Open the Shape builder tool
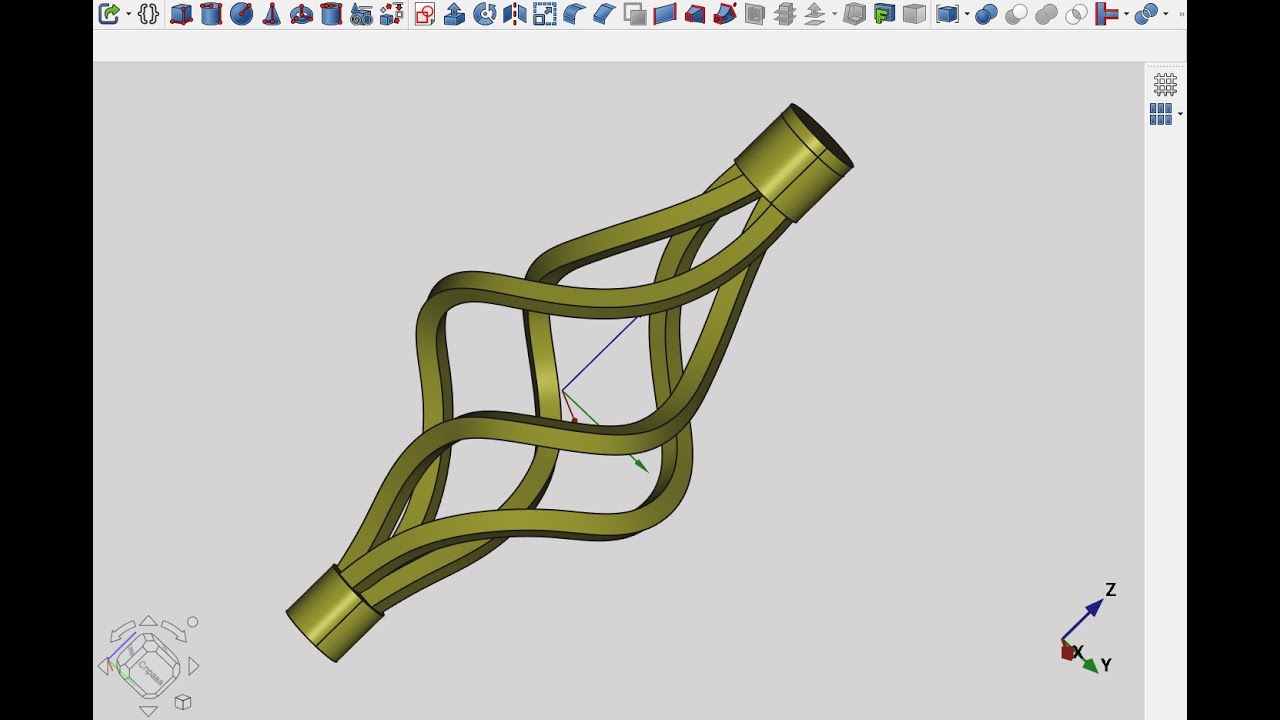This screenshot has height=720, width=1280. pos(391,14)
